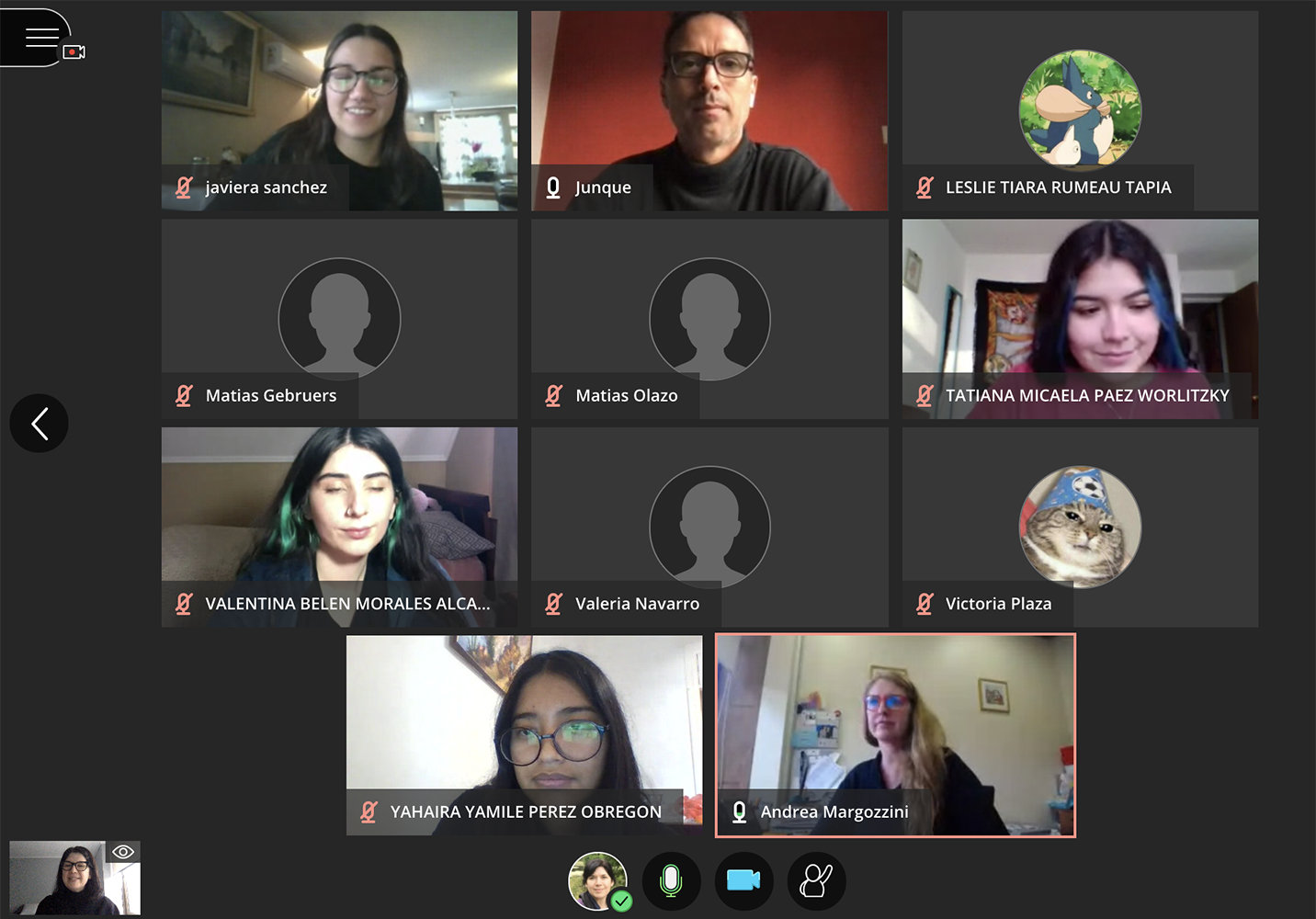
Task: Select Valeria Navarro's placeholder avatar
Action: pyautogui.click(x=709, y=527)
